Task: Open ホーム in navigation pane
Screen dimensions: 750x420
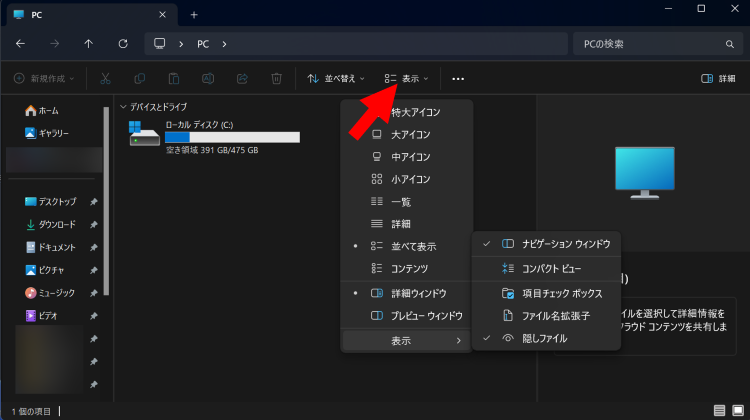Action: click(42, 111)
